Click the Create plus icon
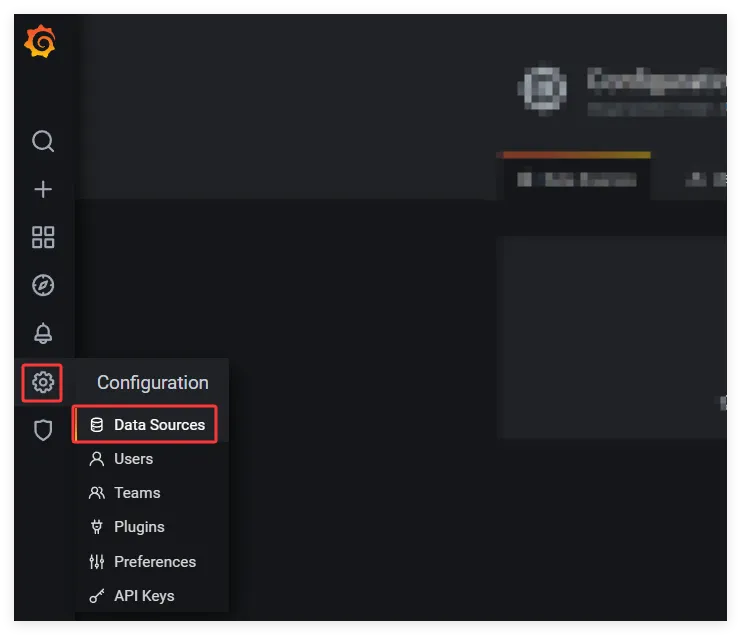This screenshot has height=635, width=741. point(43,189)
